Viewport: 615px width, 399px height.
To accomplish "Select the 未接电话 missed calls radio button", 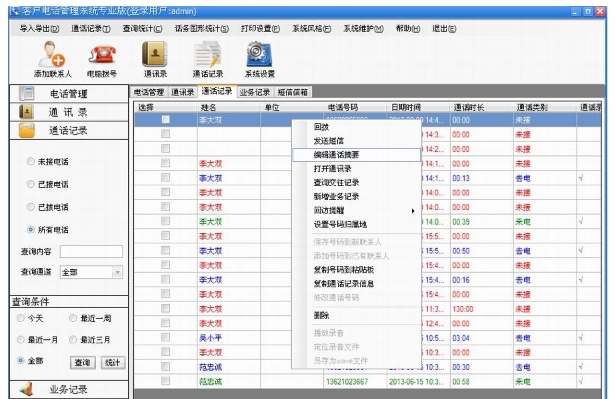I will click(31, 161).
